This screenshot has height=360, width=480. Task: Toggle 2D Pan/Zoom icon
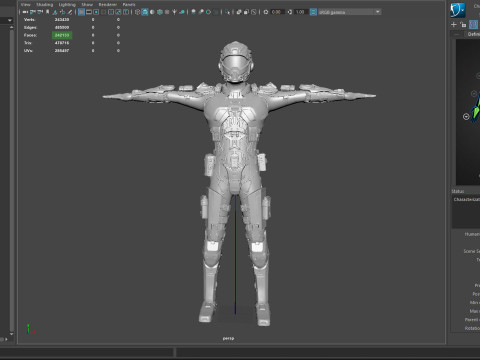coord(62,12)
